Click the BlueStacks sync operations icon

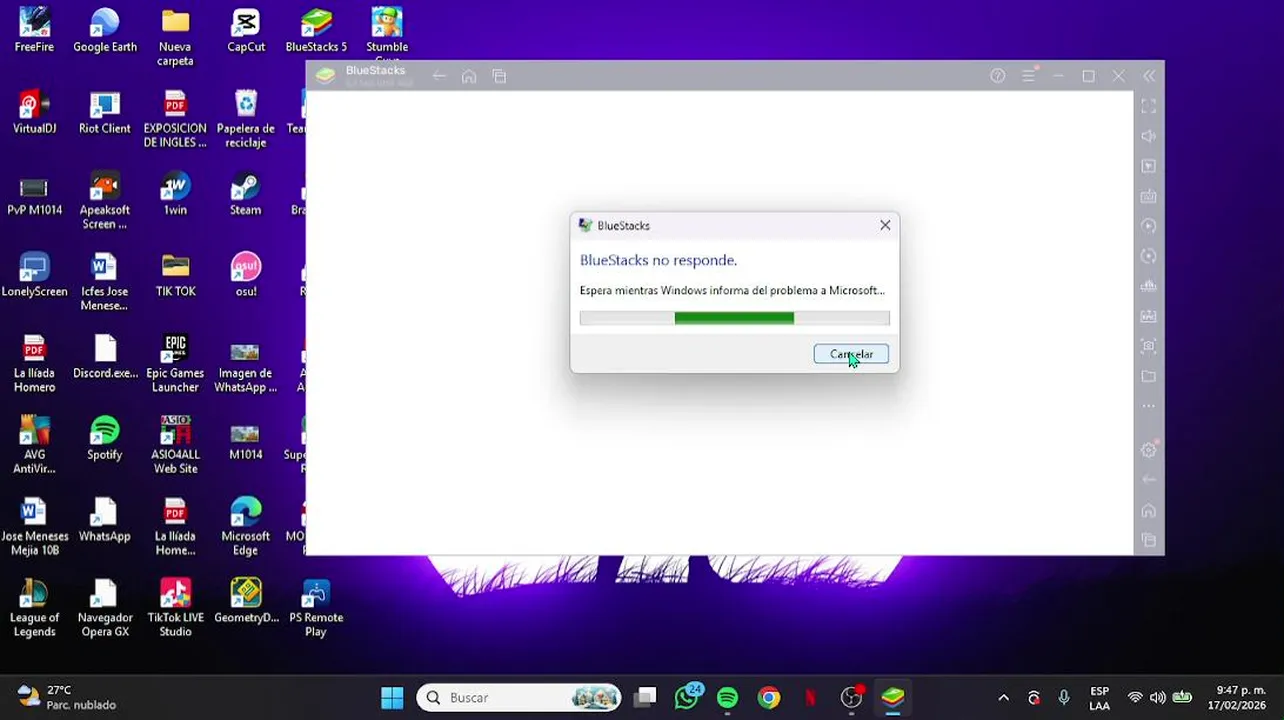pyautogui.click(x=1149, y=226)
